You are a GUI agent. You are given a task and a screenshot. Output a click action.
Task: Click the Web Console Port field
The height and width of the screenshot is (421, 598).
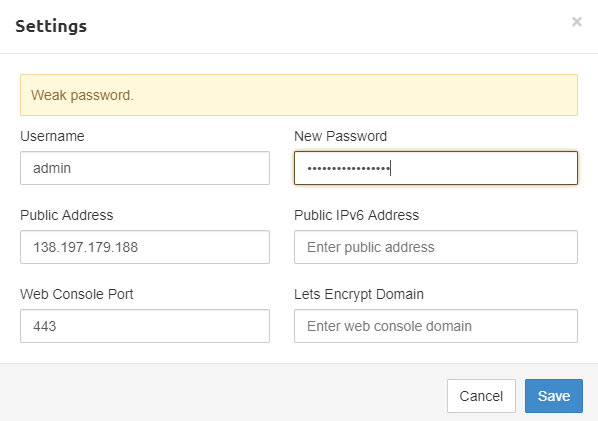[145, 326]
